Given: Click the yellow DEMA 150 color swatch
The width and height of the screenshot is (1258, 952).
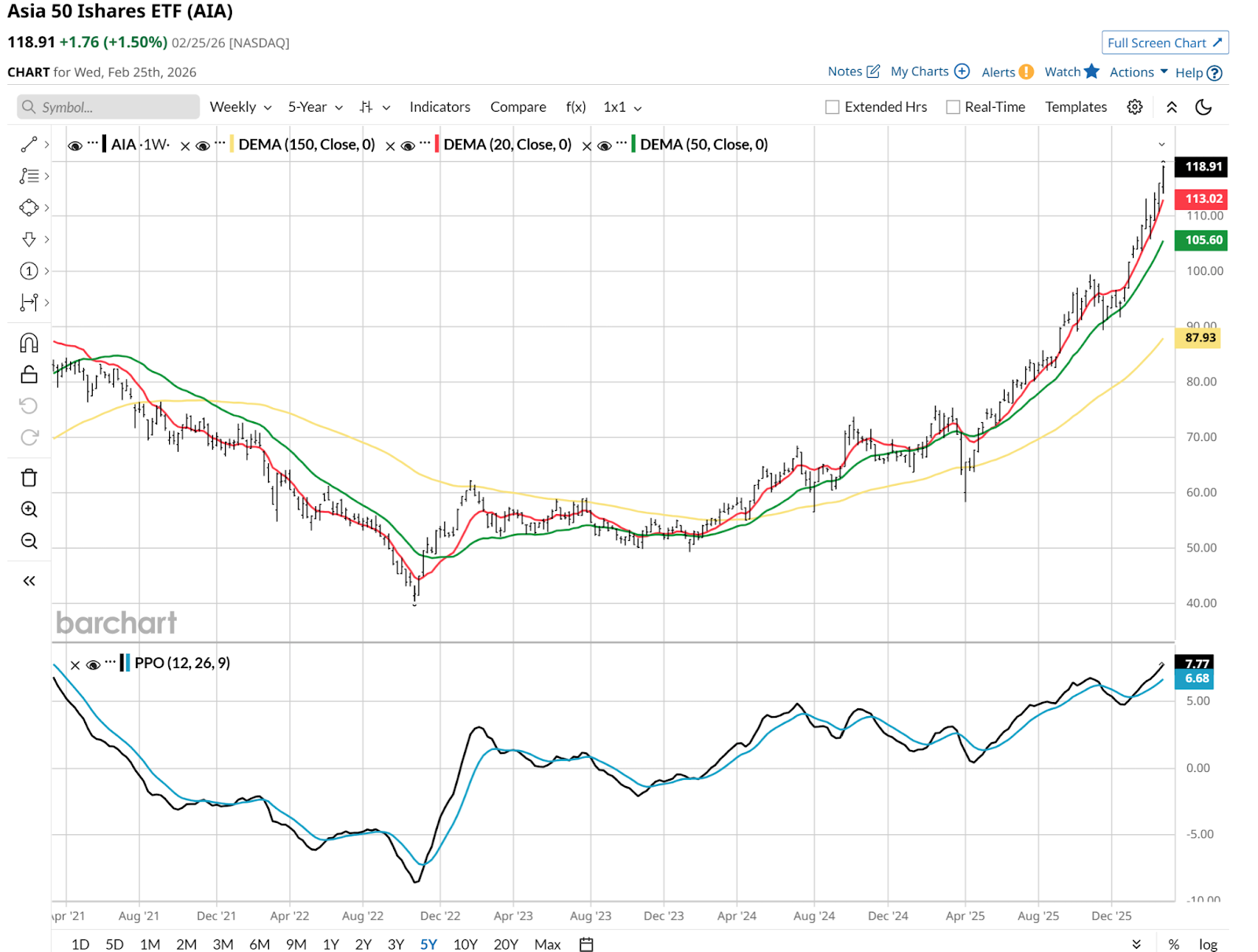Looking at the screenshot, I should pos(232,145).
